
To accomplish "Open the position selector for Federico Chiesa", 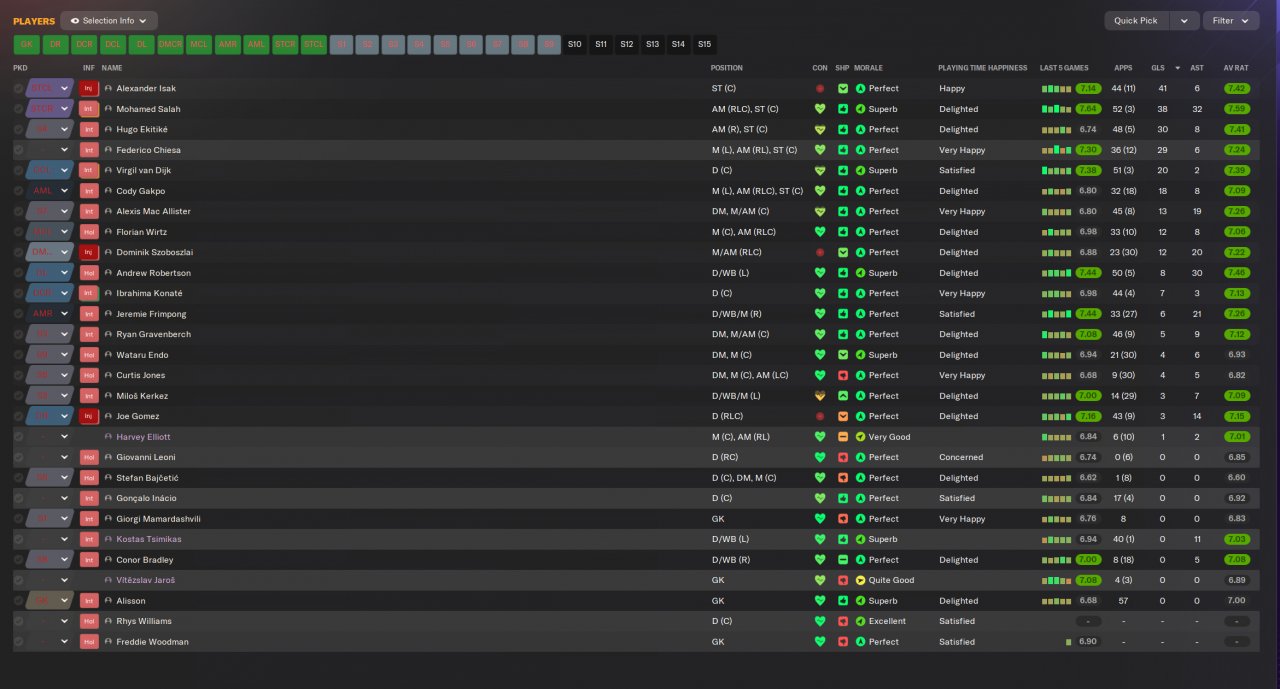I will click(50, 150).
